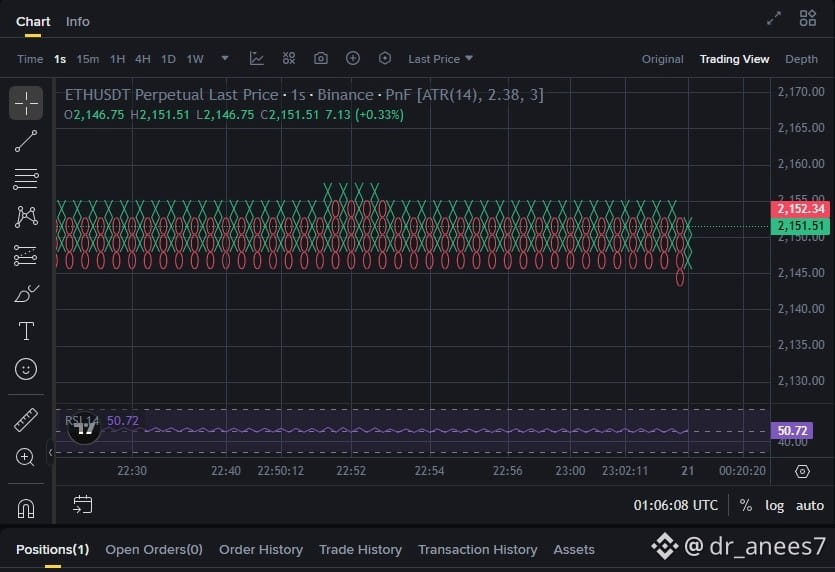Screen dimensions: 835x572
Task: Open the Fibonacci retracement tool
Action: 26,179
